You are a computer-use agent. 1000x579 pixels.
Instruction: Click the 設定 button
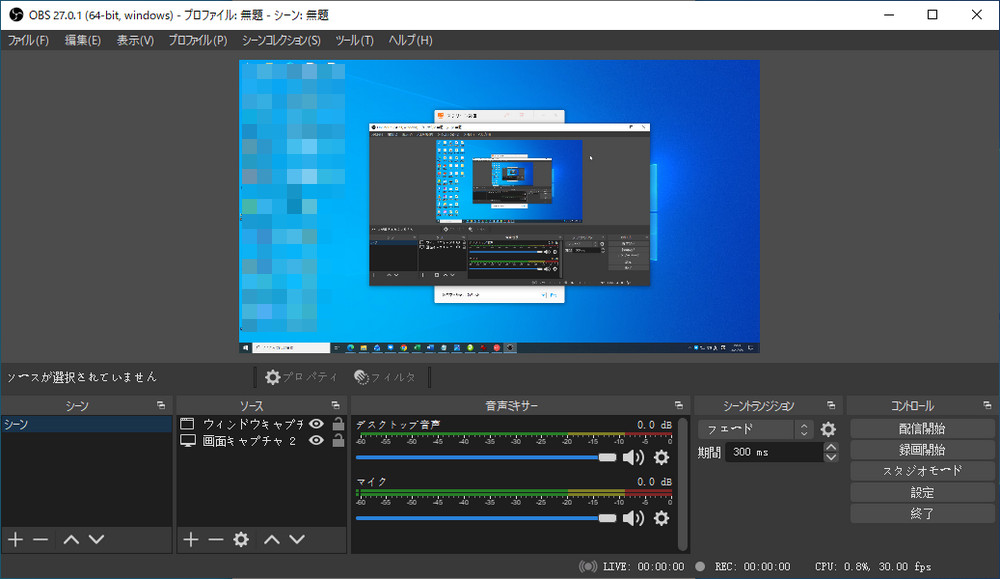pos(922,492)
